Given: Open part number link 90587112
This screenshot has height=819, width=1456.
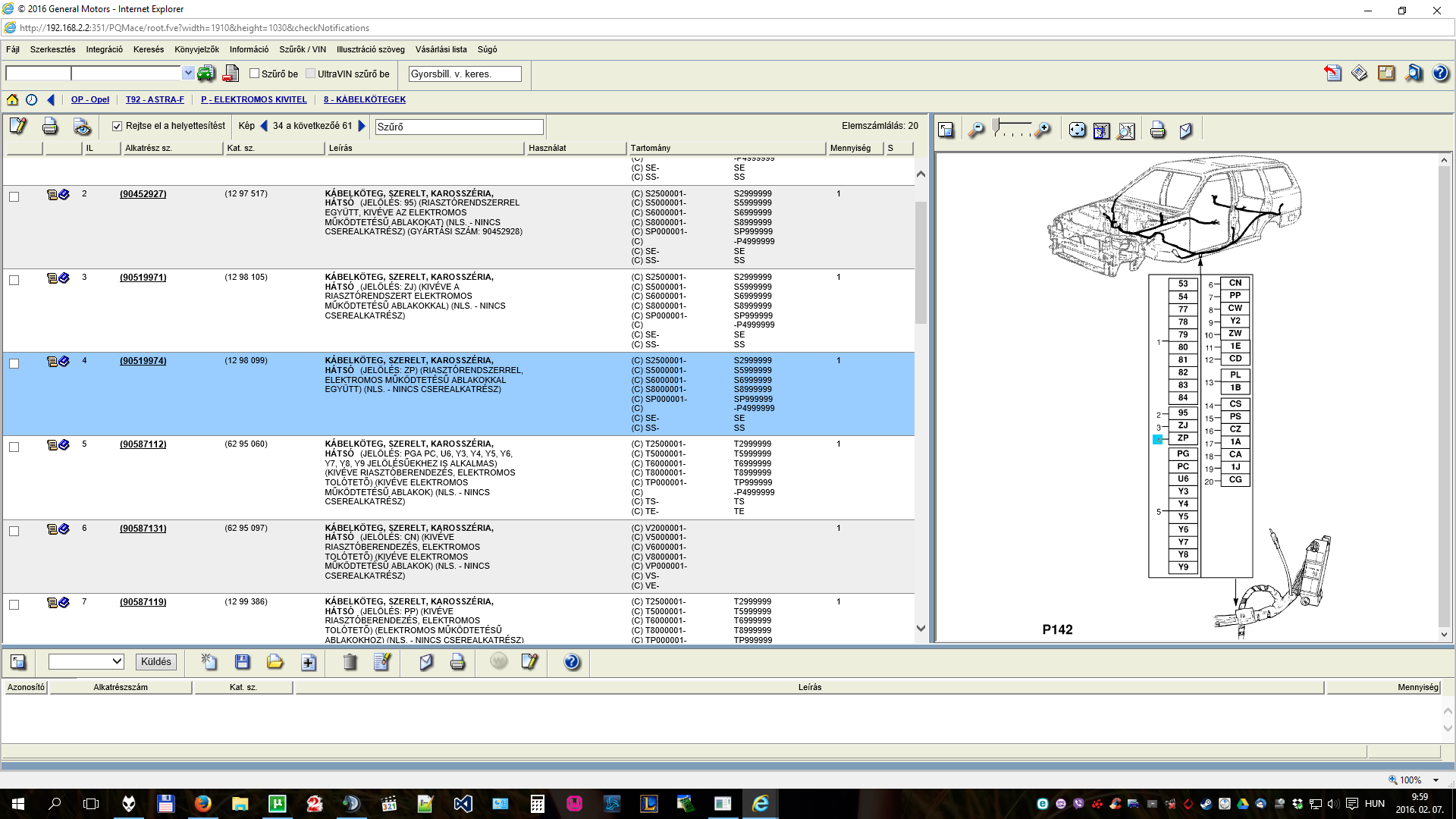Looking at the screenshot, I should [143, 444].
